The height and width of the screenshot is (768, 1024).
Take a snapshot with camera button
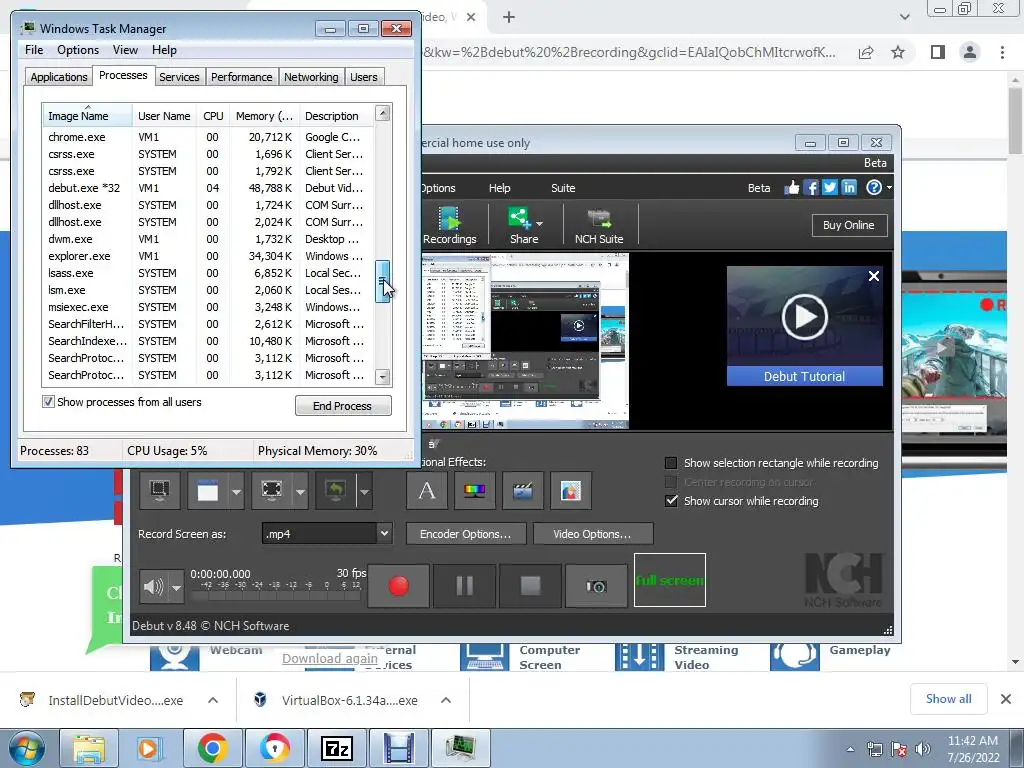click(x=596, y=586)
